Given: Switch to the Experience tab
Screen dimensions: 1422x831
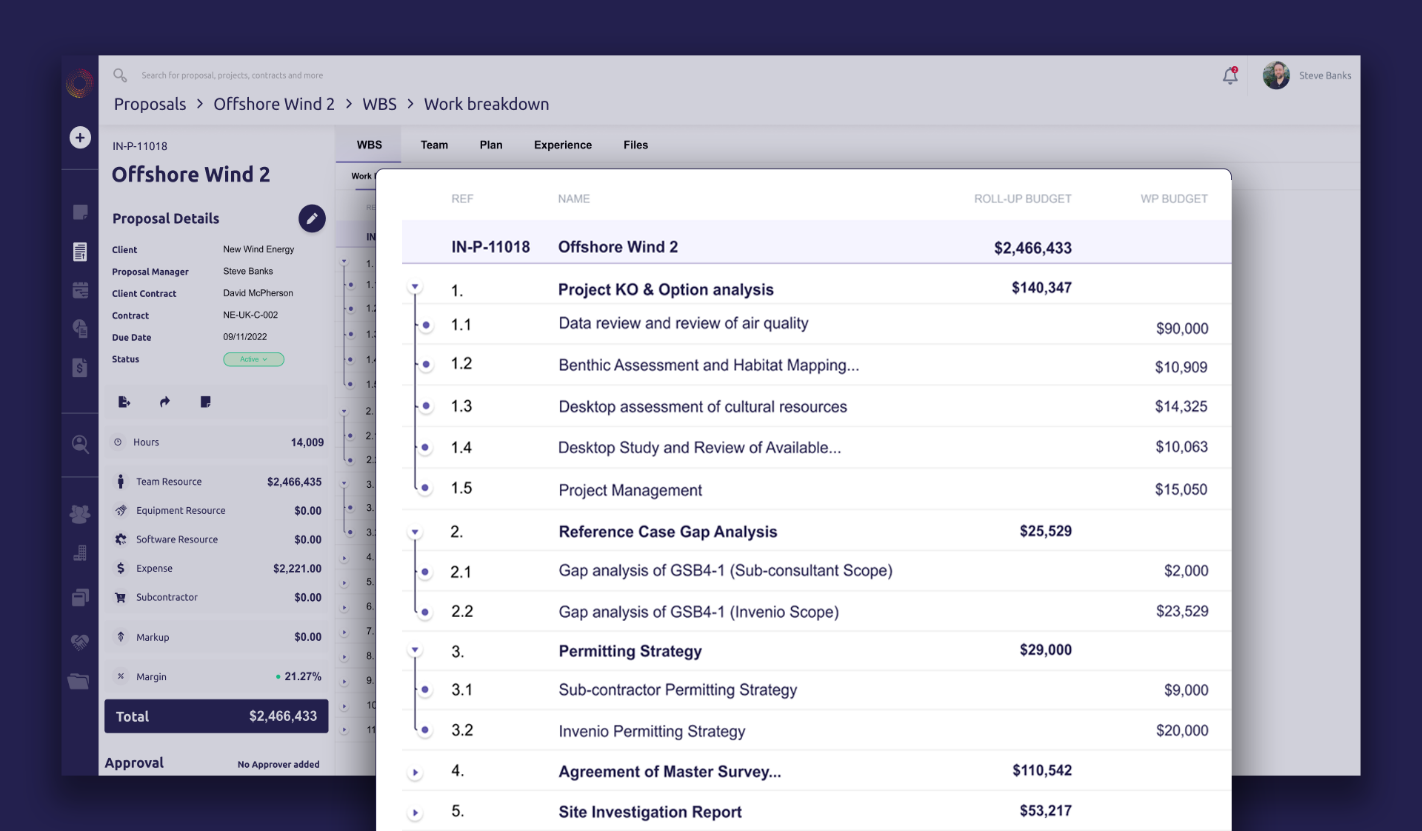Looking at the screenshot, I should pyautogui.click(x=563, y=145).
